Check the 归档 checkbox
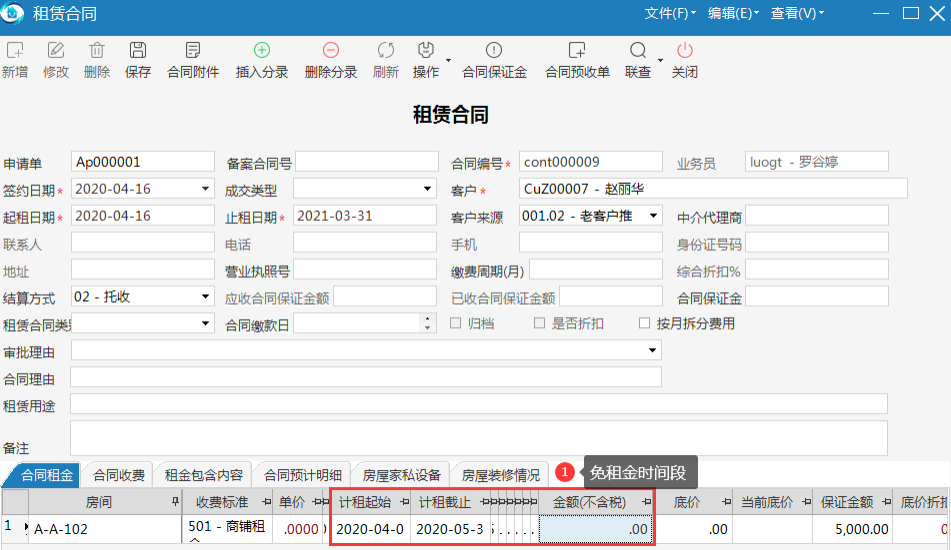The width and height of the screenshot is (951, 550). pos(455,323)
